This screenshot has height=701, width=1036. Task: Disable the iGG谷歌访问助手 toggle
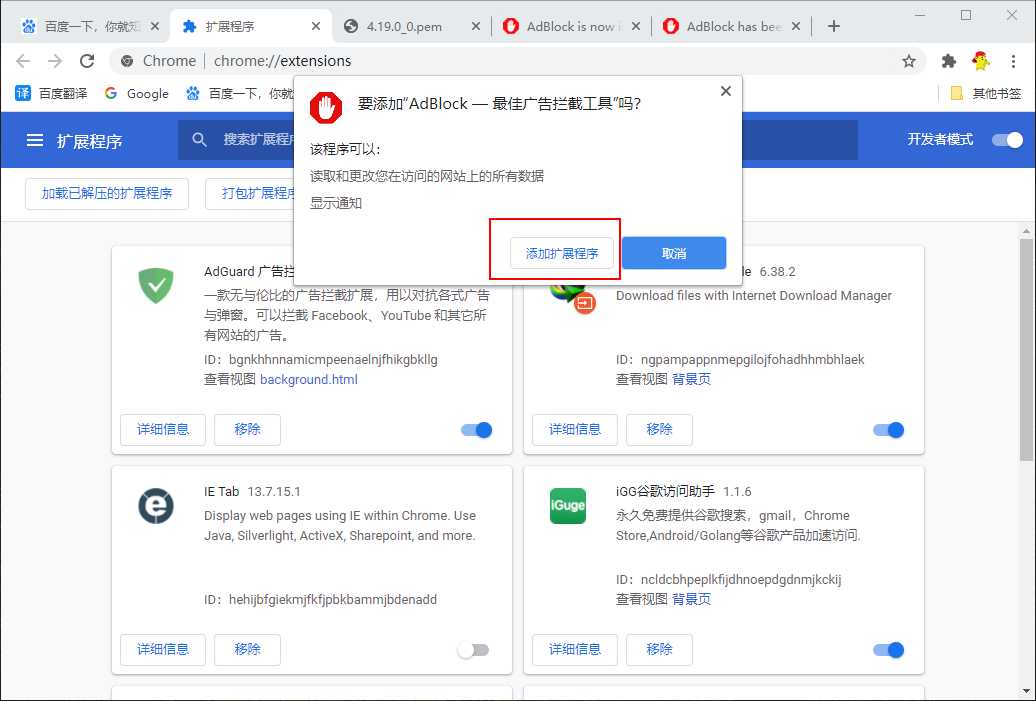[x=888, y=650]
